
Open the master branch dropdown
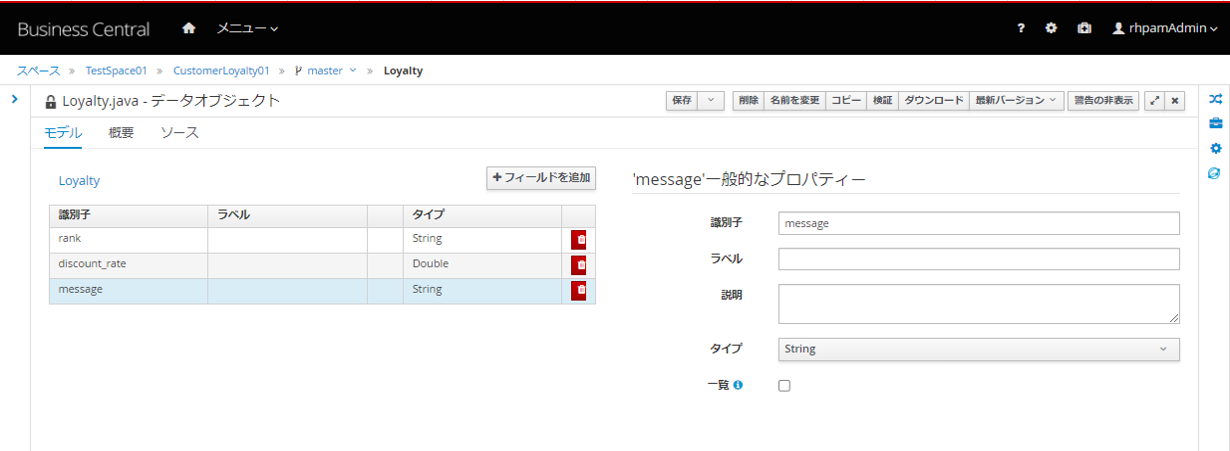pos(326,71)
